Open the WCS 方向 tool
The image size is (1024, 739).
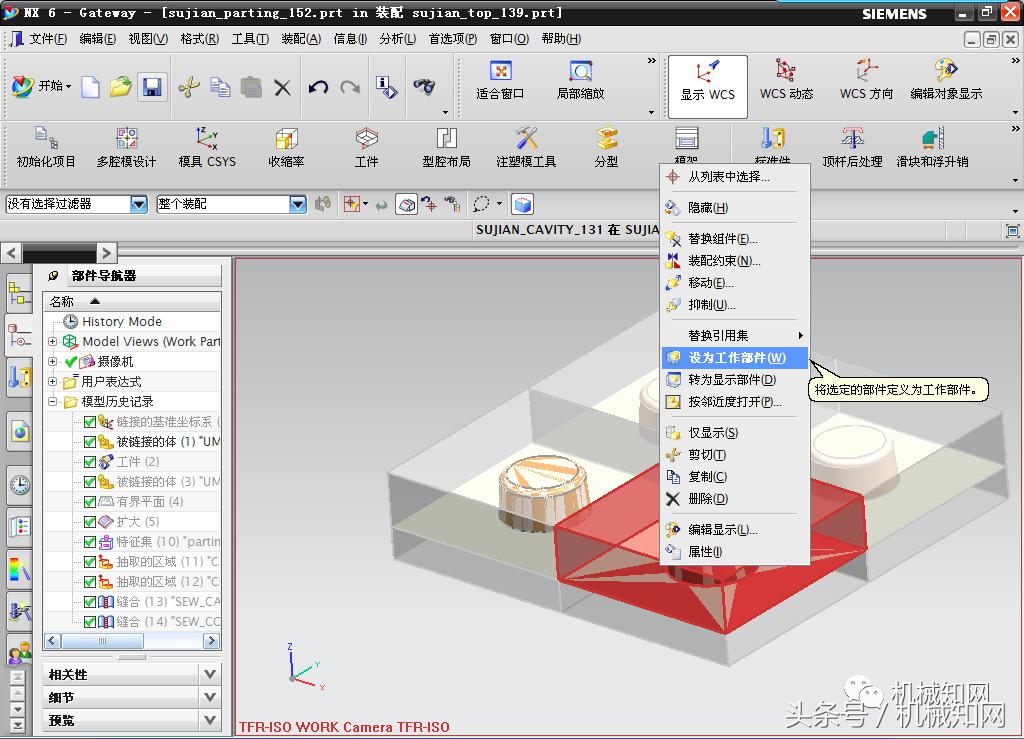point(866,80)
